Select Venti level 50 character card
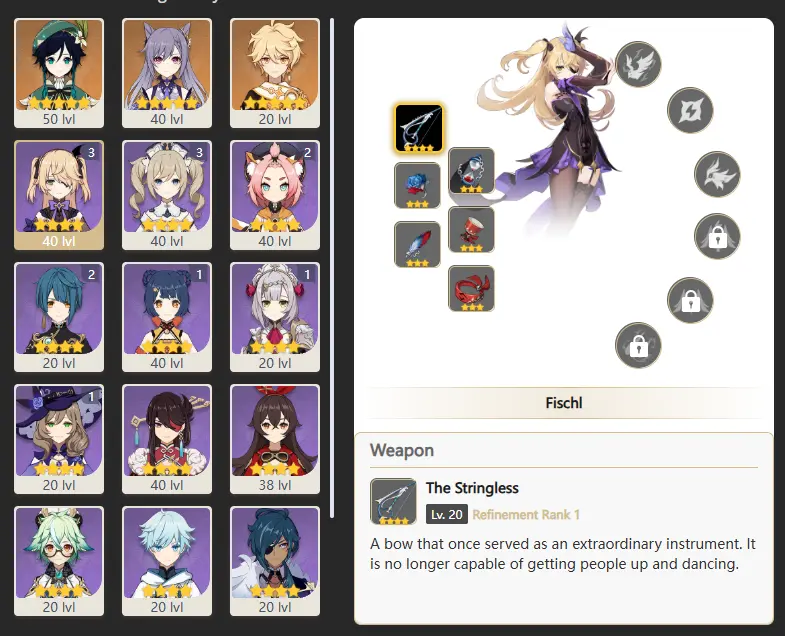The image size is (785, 636). 59,73
